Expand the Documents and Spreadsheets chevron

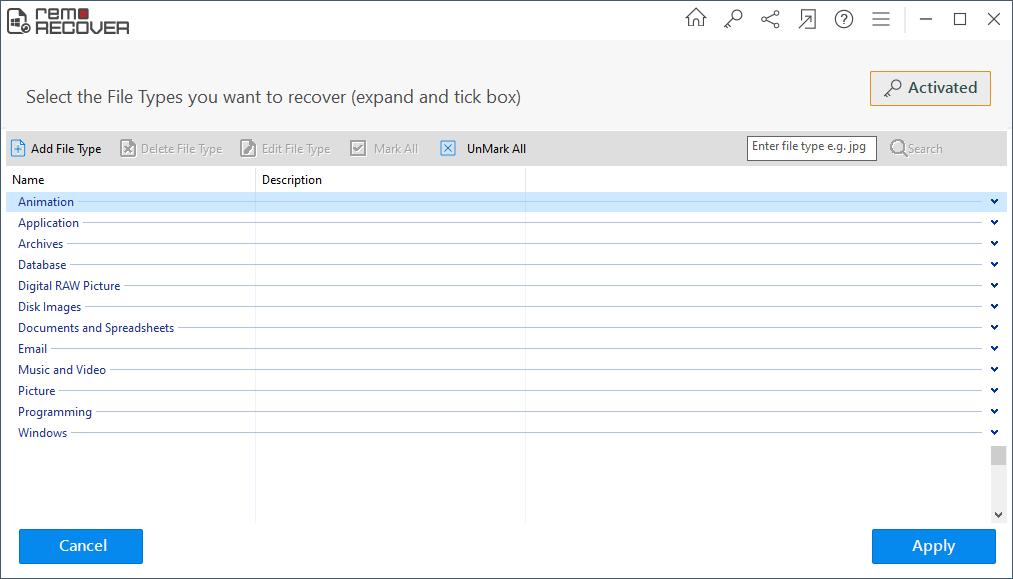tap(994, 328)
